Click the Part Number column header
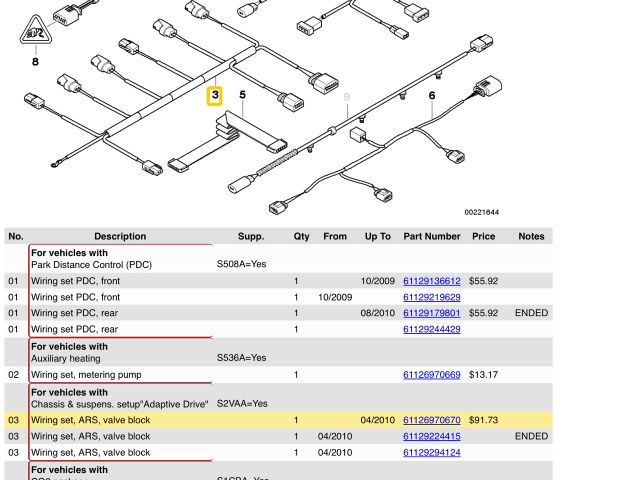The image size is (640, 480). 432,237
